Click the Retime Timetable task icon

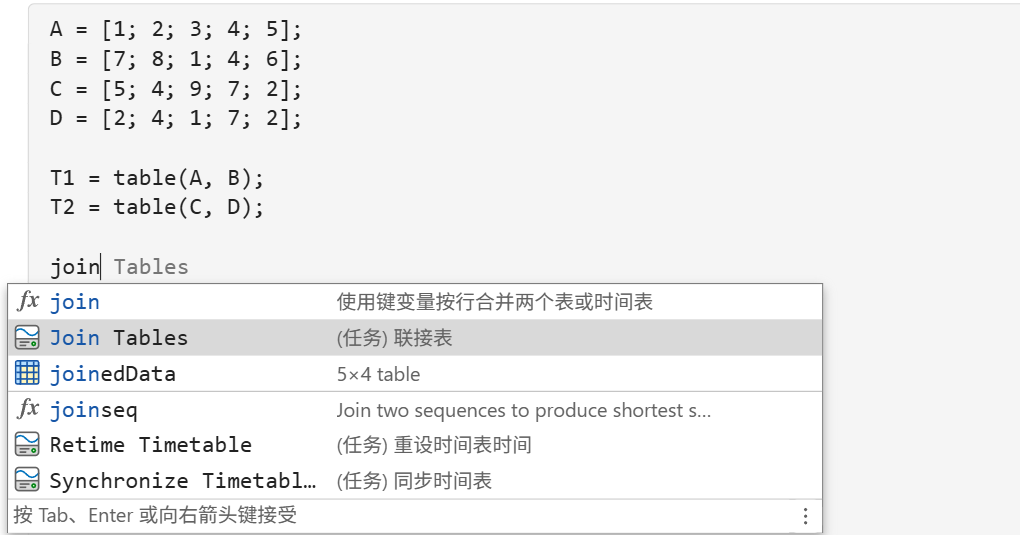[27, 445]
